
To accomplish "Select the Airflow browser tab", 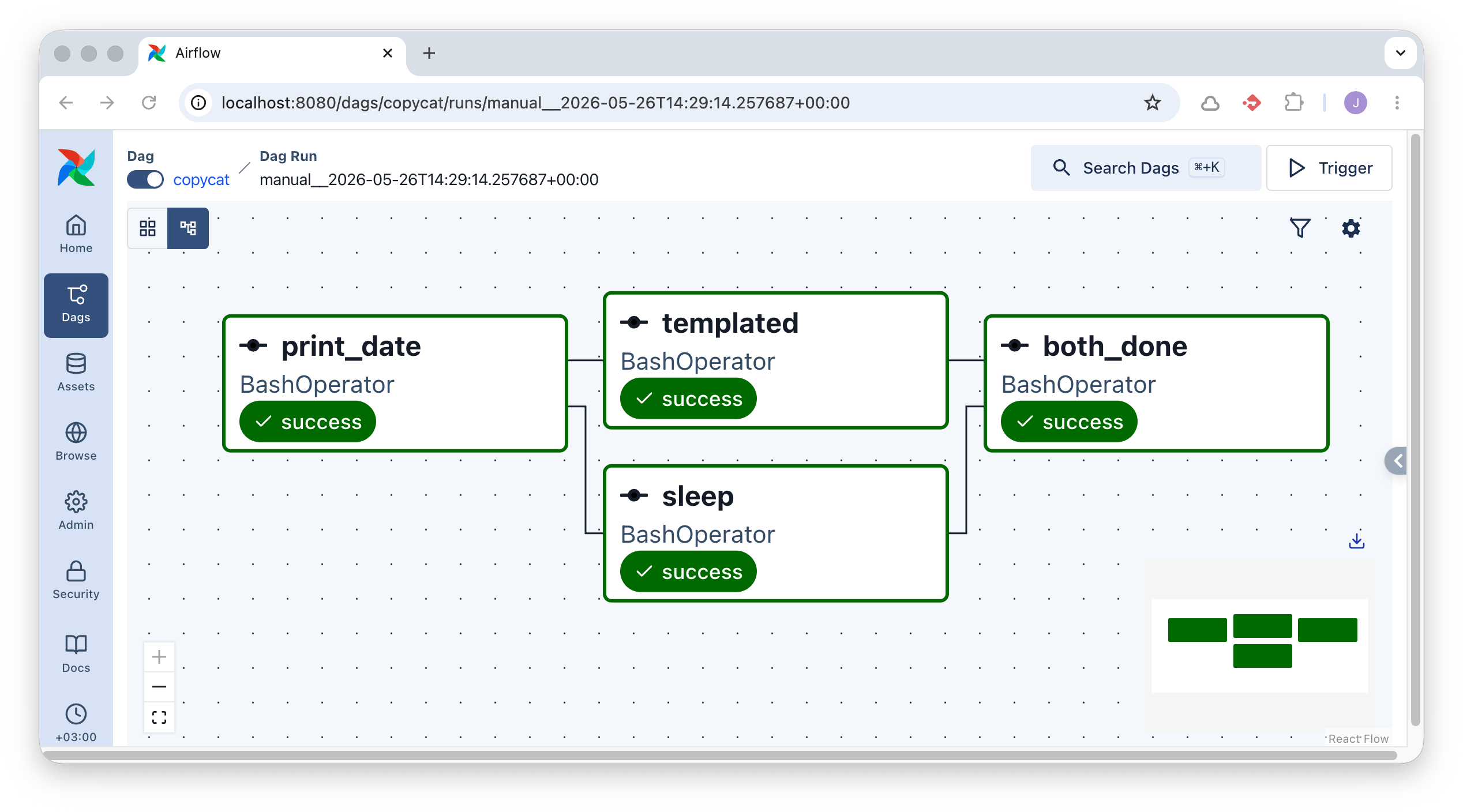I will pos(272,53).
